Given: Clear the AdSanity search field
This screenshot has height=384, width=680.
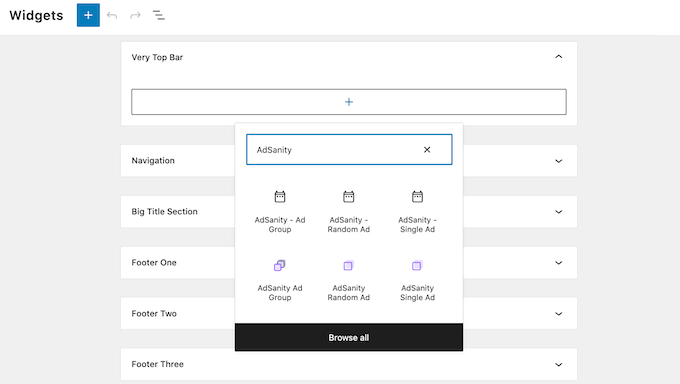Looking at the screenshot, I should 427,150.
